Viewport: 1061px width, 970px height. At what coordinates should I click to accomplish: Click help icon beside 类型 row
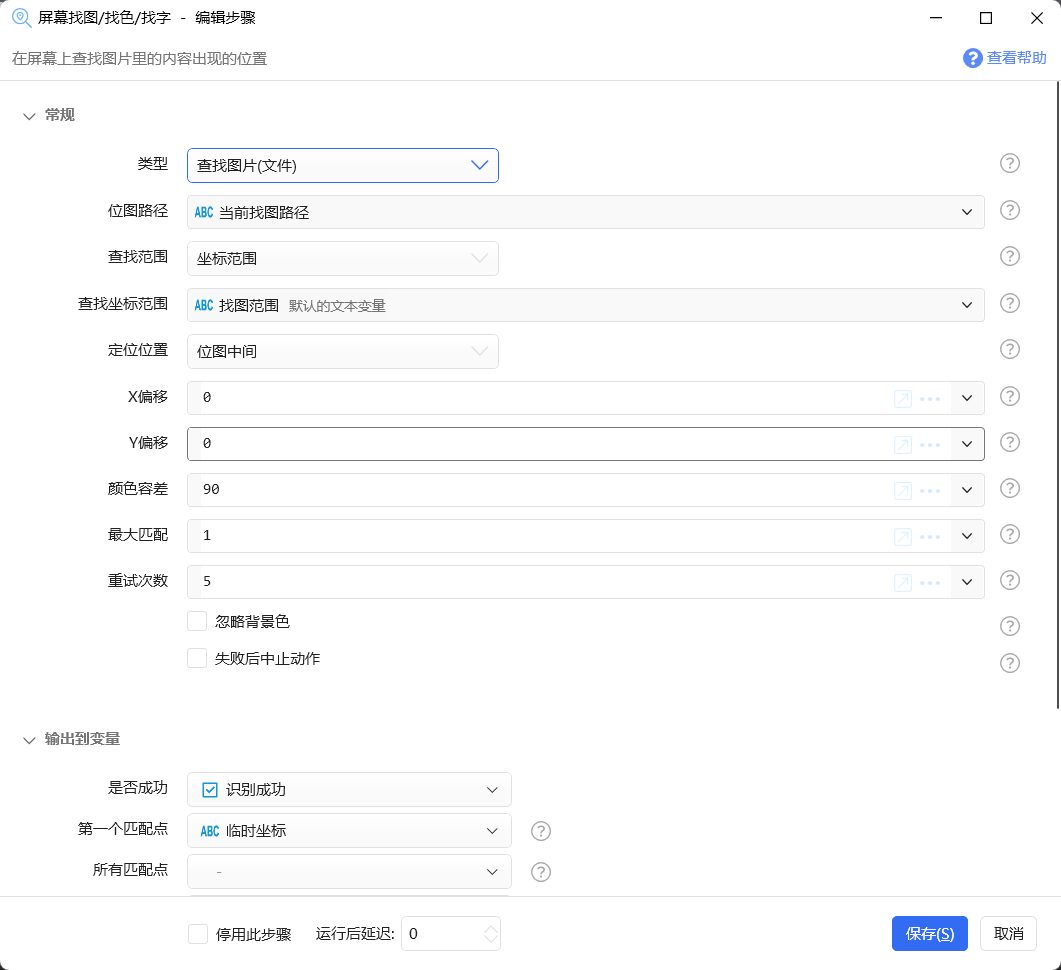1010,164
